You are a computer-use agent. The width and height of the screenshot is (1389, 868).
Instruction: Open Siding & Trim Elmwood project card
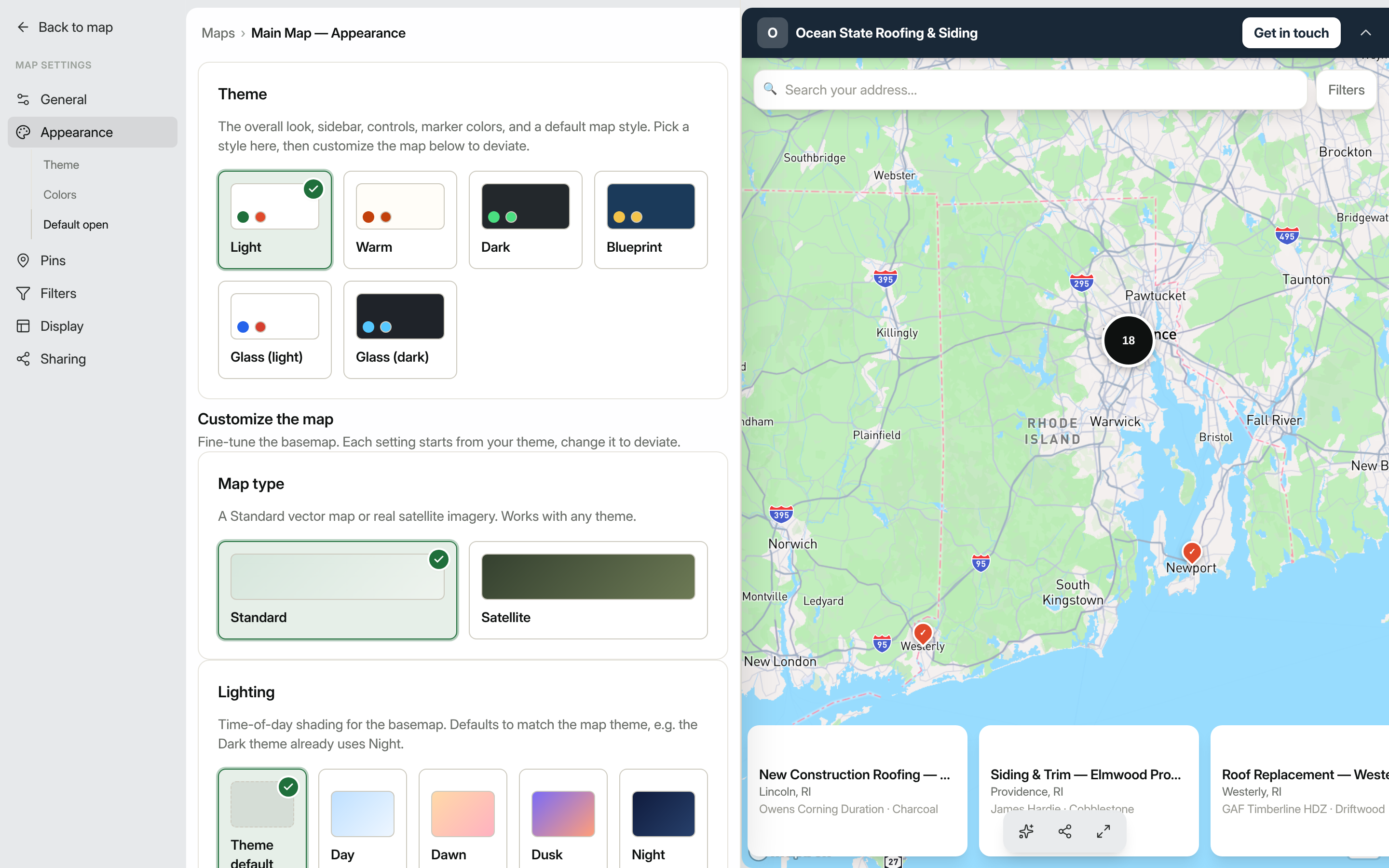pos(1088,790)
